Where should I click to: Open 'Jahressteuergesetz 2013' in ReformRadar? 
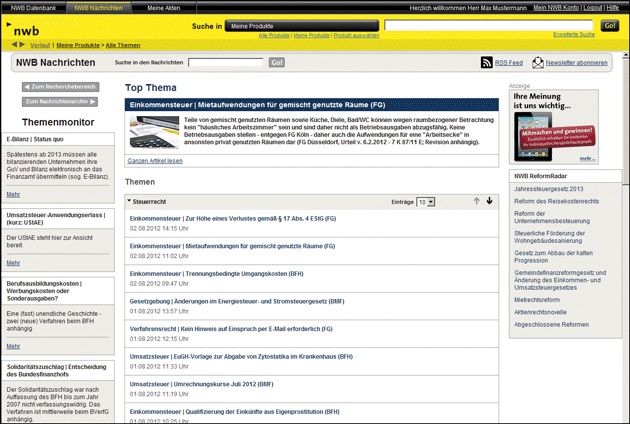[x=548, y=188]
